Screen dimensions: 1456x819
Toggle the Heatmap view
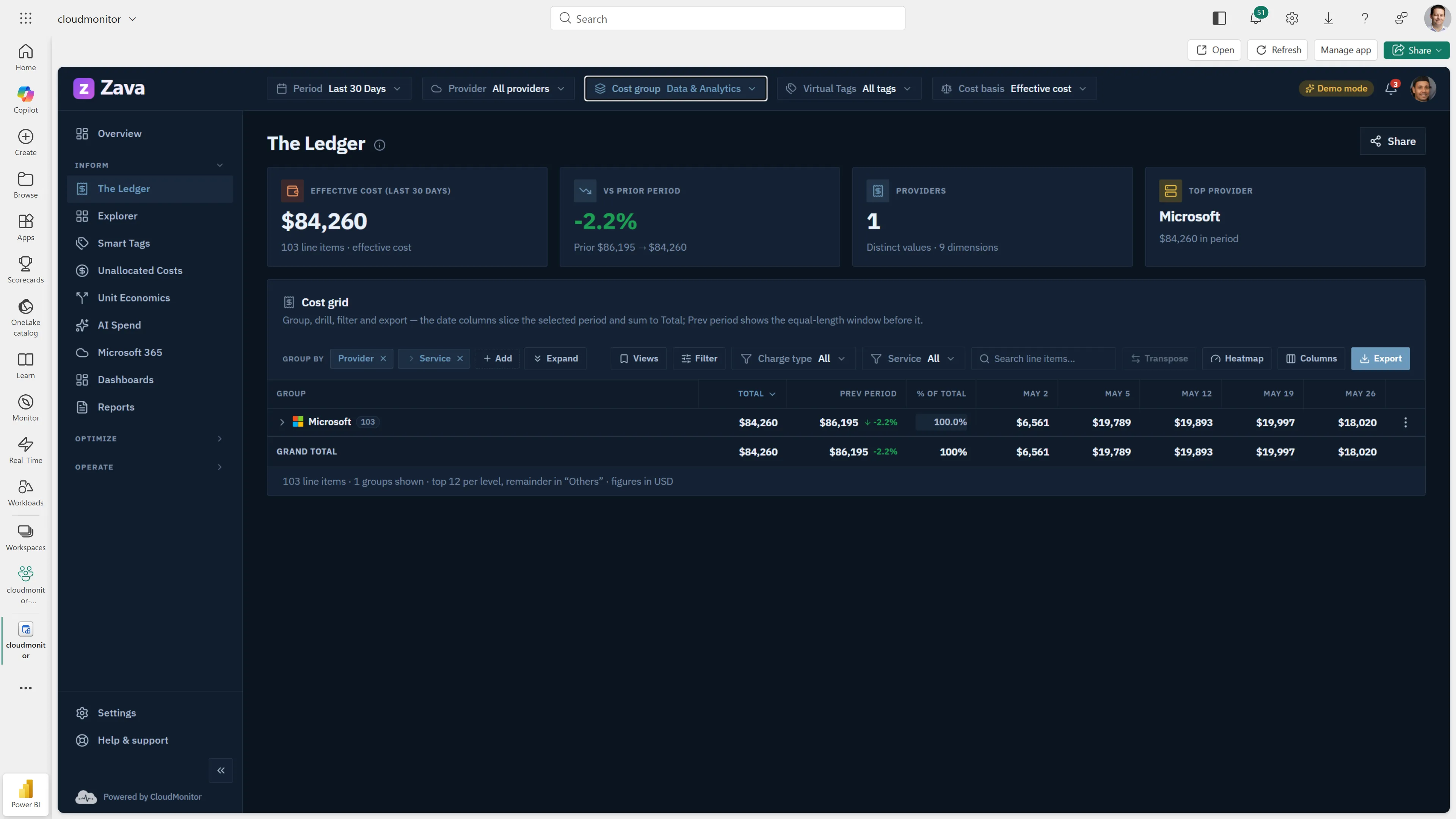[1237, 358]
